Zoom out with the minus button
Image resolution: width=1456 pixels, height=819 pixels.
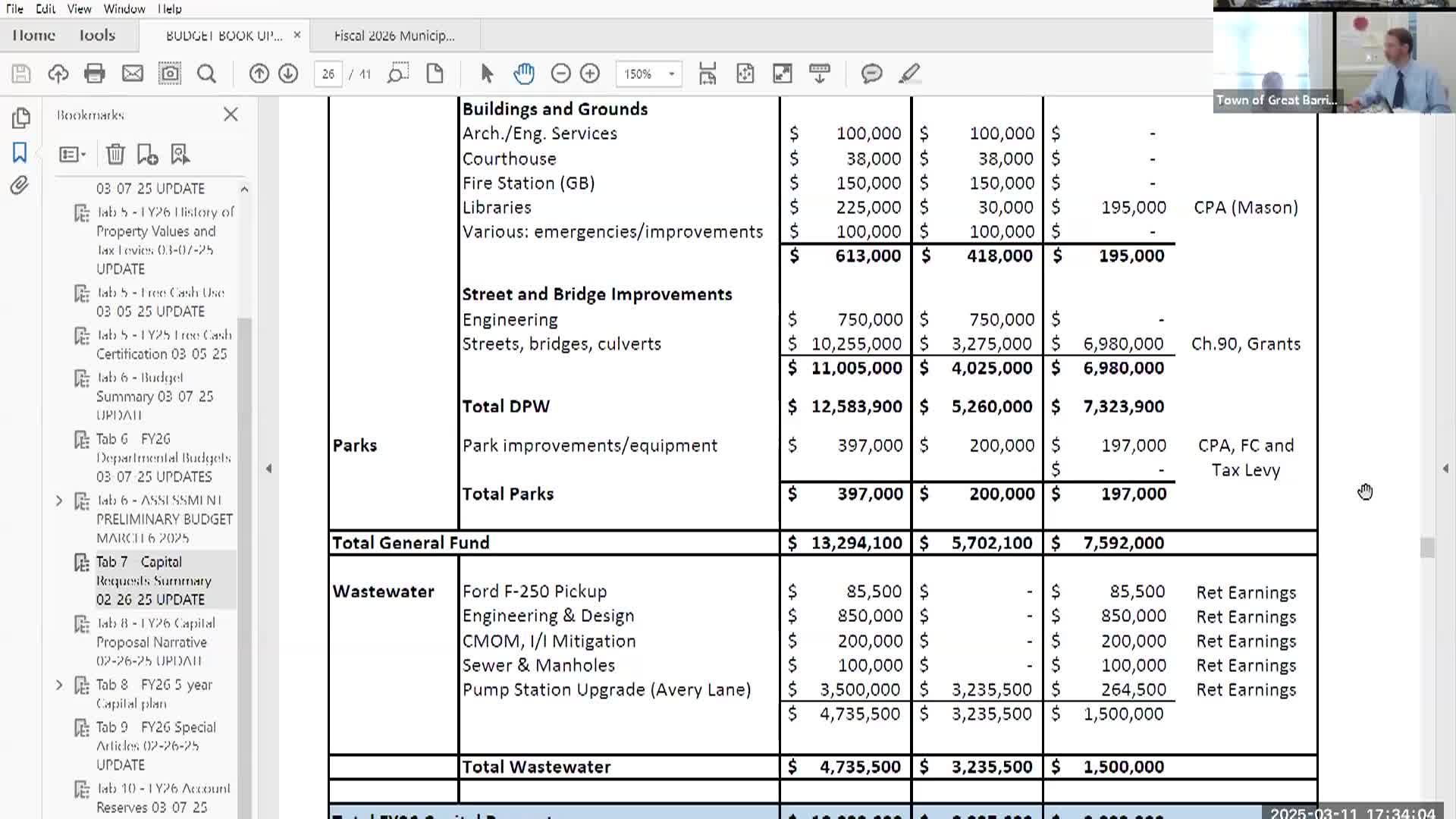pos(560,74)
